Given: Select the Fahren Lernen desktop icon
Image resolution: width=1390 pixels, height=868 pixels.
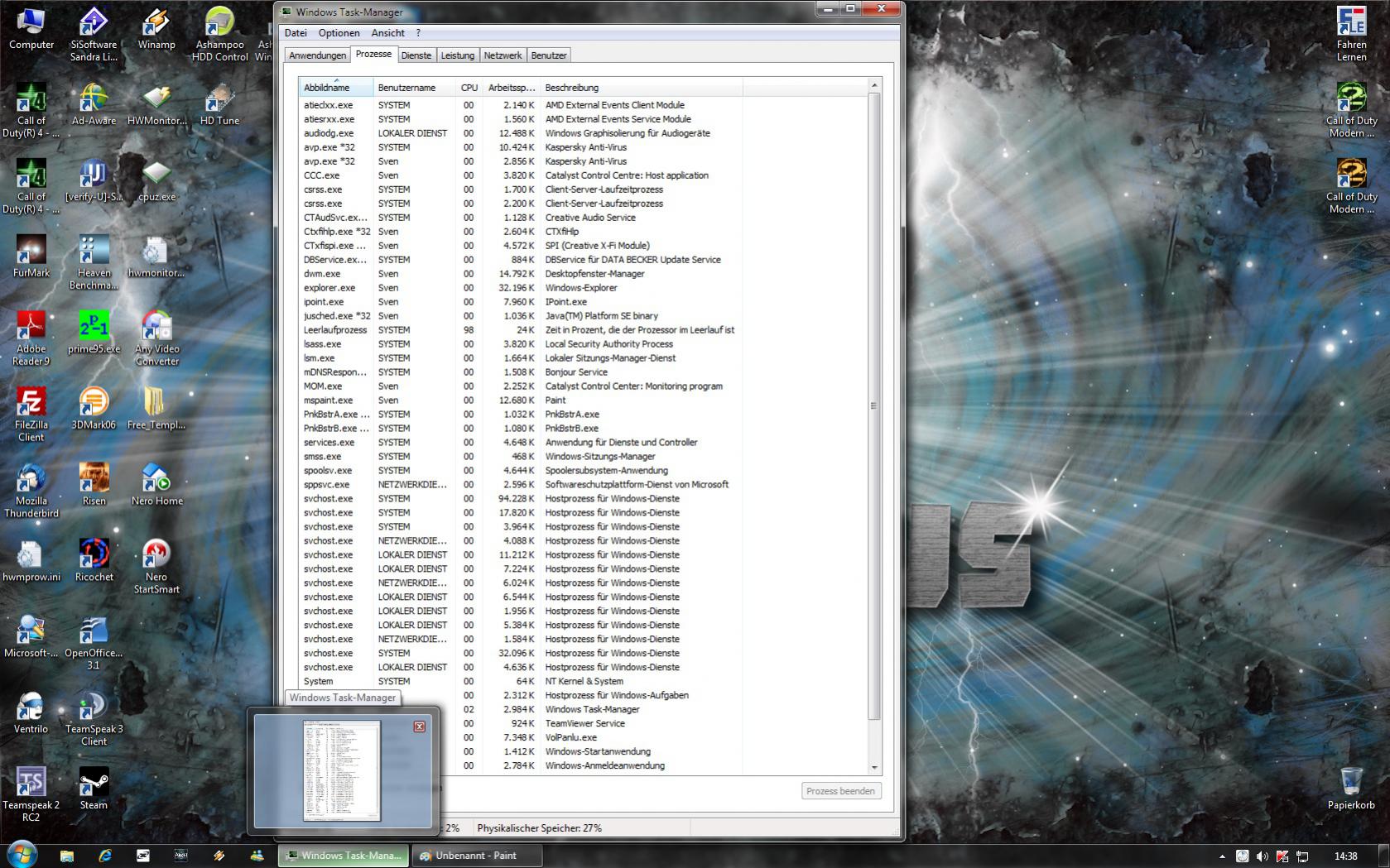Looking at the screenshot, I should tap(1351, 35).
